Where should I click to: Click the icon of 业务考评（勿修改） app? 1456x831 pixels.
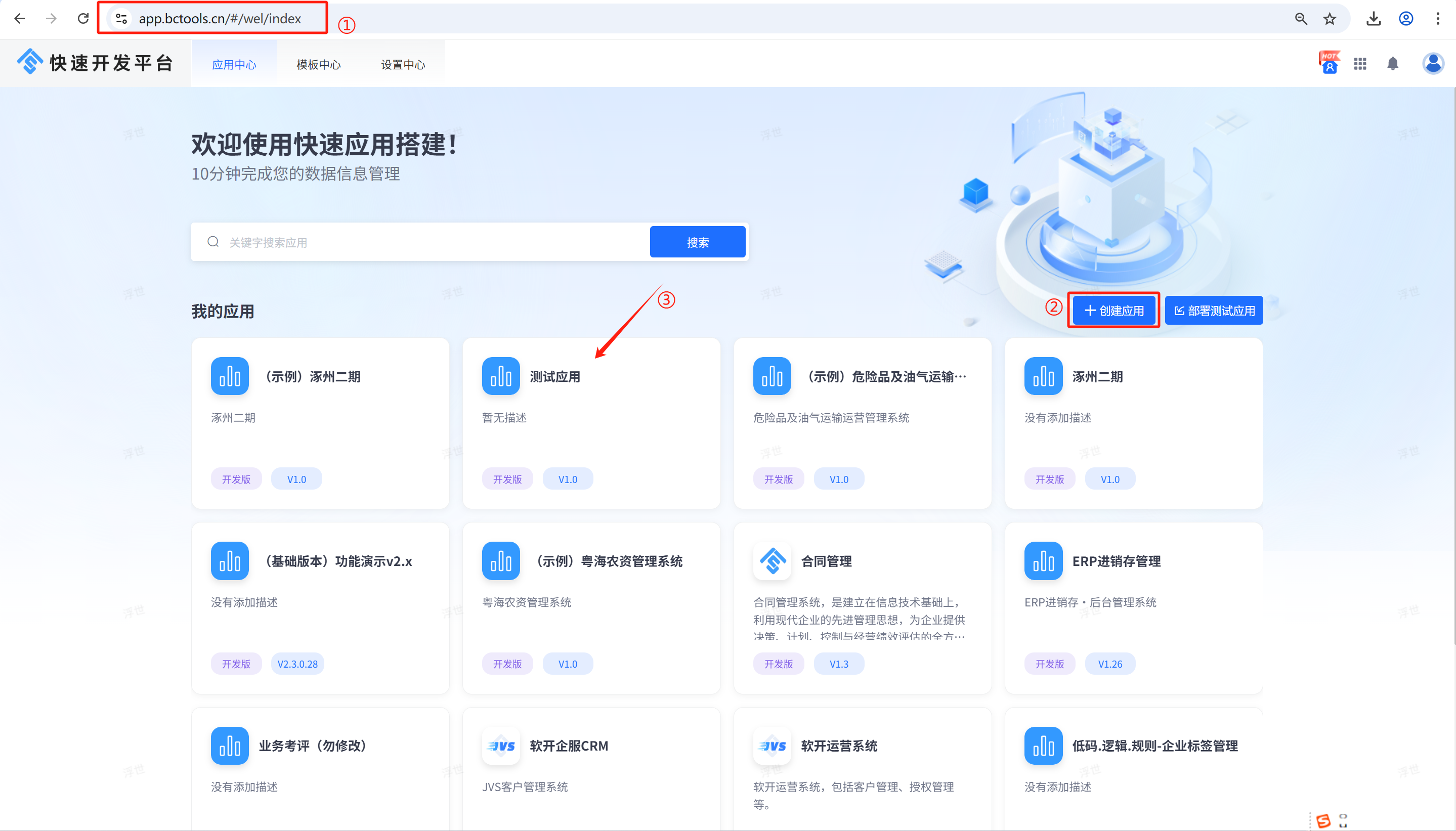click(x=230, y=746)
